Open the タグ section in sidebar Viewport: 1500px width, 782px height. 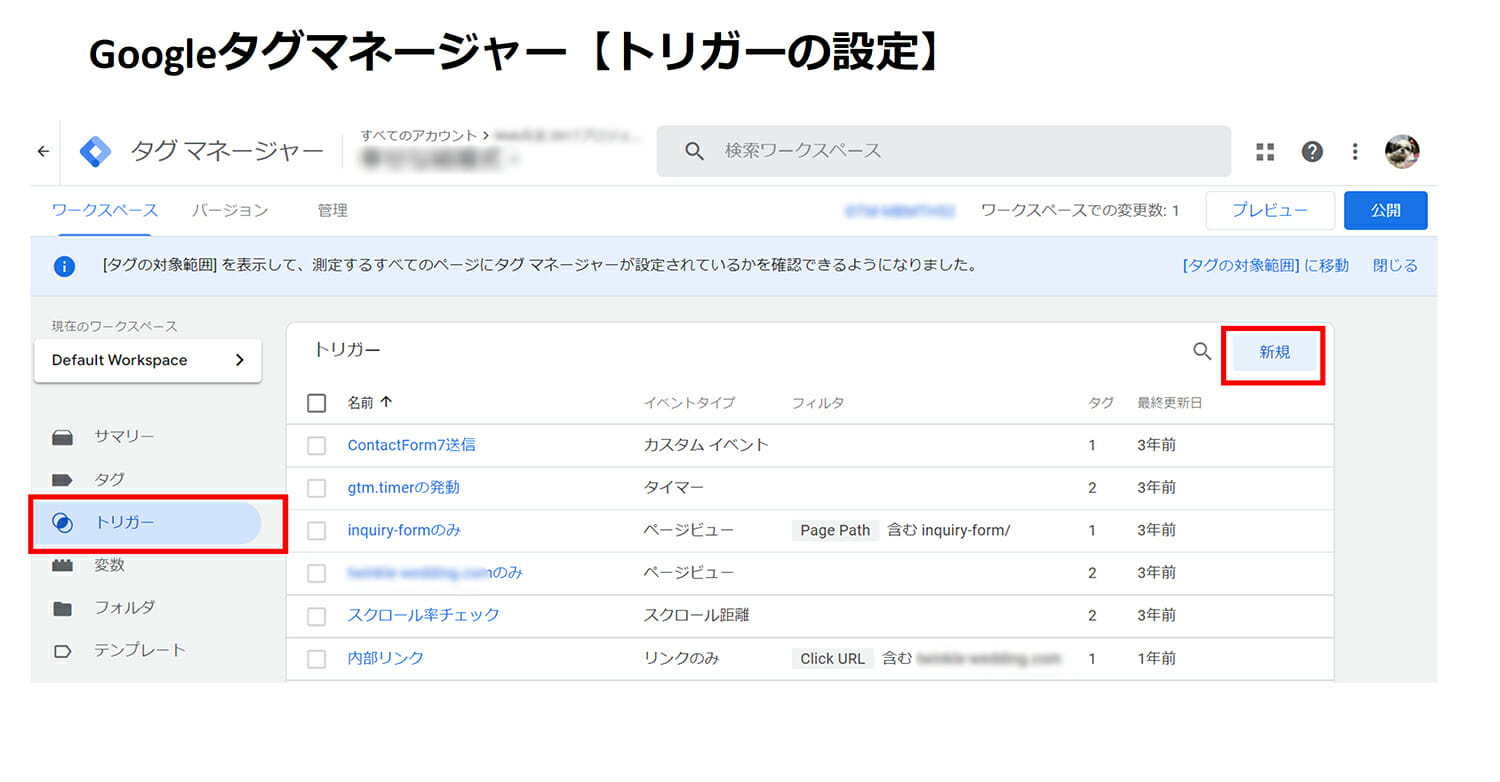tap(109, 480)
